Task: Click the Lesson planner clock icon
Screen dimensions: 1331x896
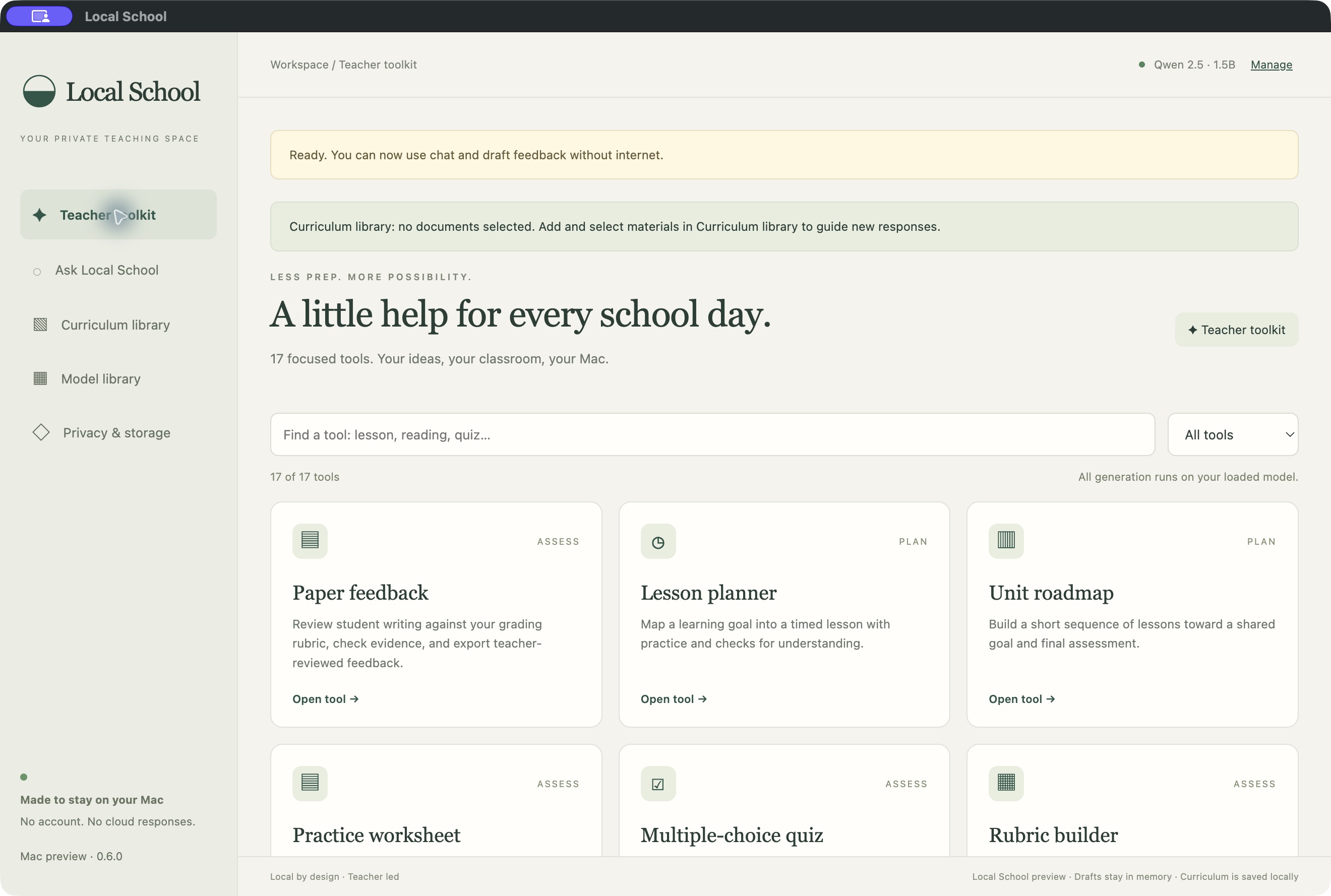Action: (x=658, y=541)
